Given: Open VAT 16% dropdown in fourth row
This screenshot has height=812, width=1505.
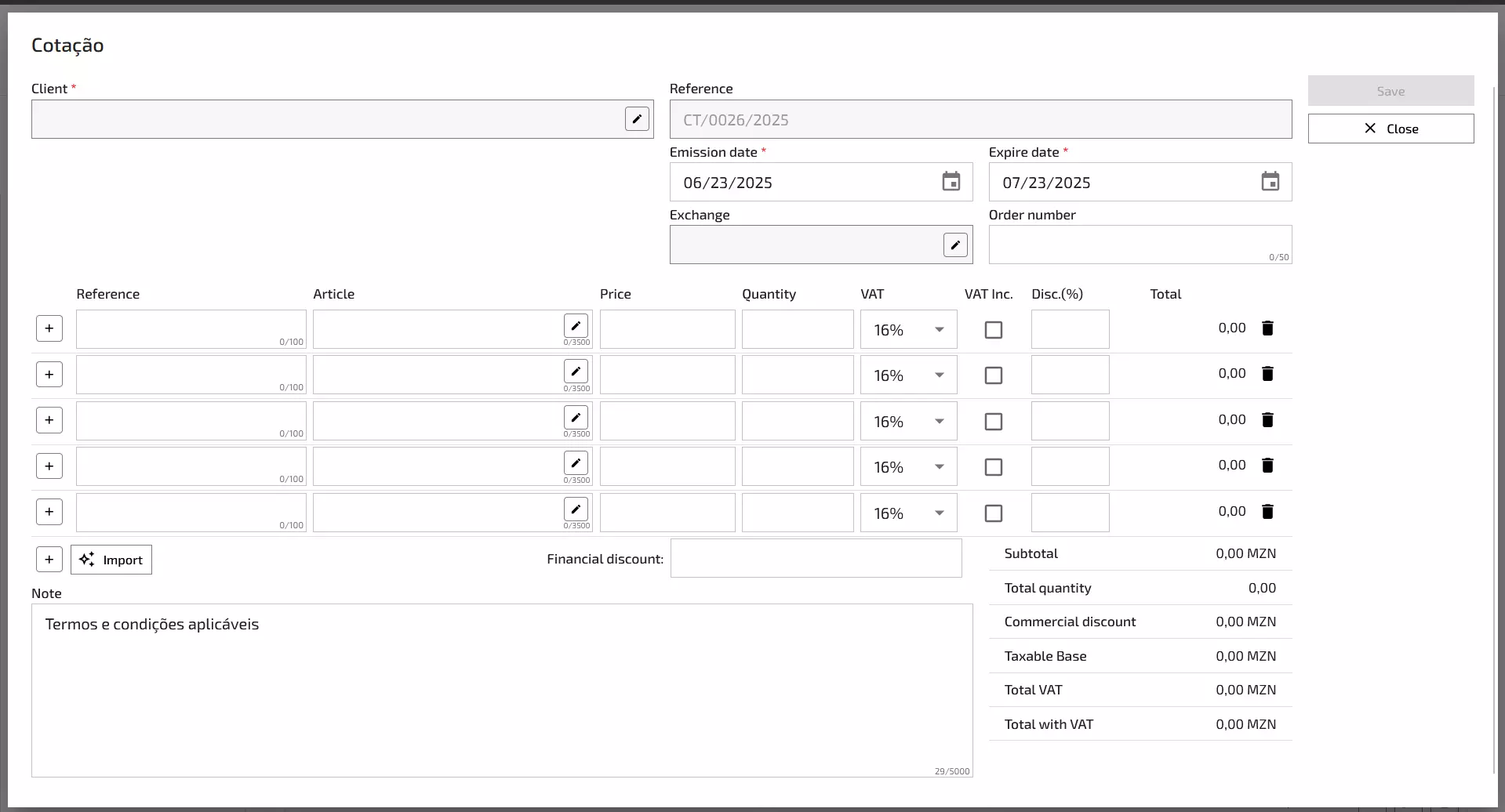Looking at the screenshot, I should (x=908, y=466).
